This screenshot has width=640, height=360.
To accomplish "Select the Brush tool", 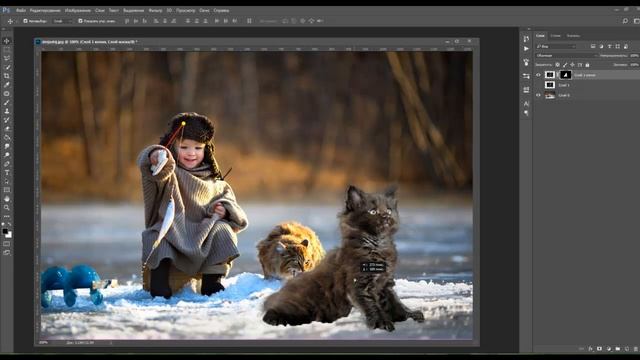I will point(7,102).
